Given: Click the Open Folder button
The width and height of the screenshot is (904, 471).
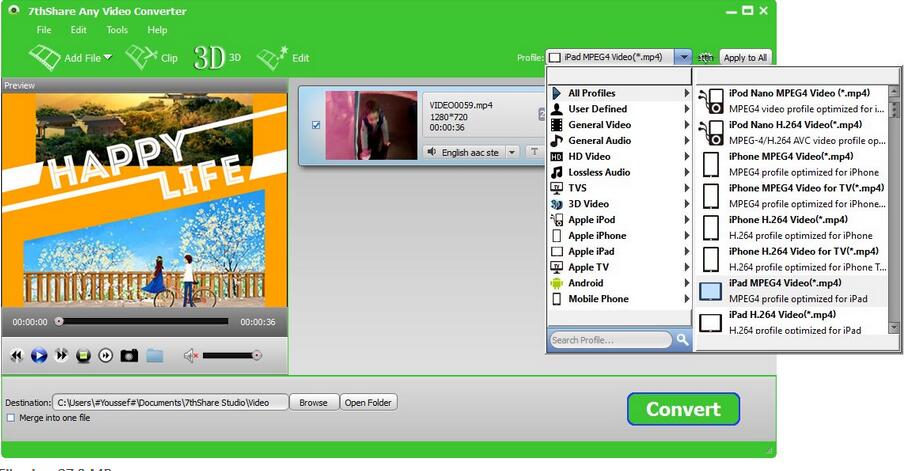Looking at the screenshot, I should [x=368, y=402].
